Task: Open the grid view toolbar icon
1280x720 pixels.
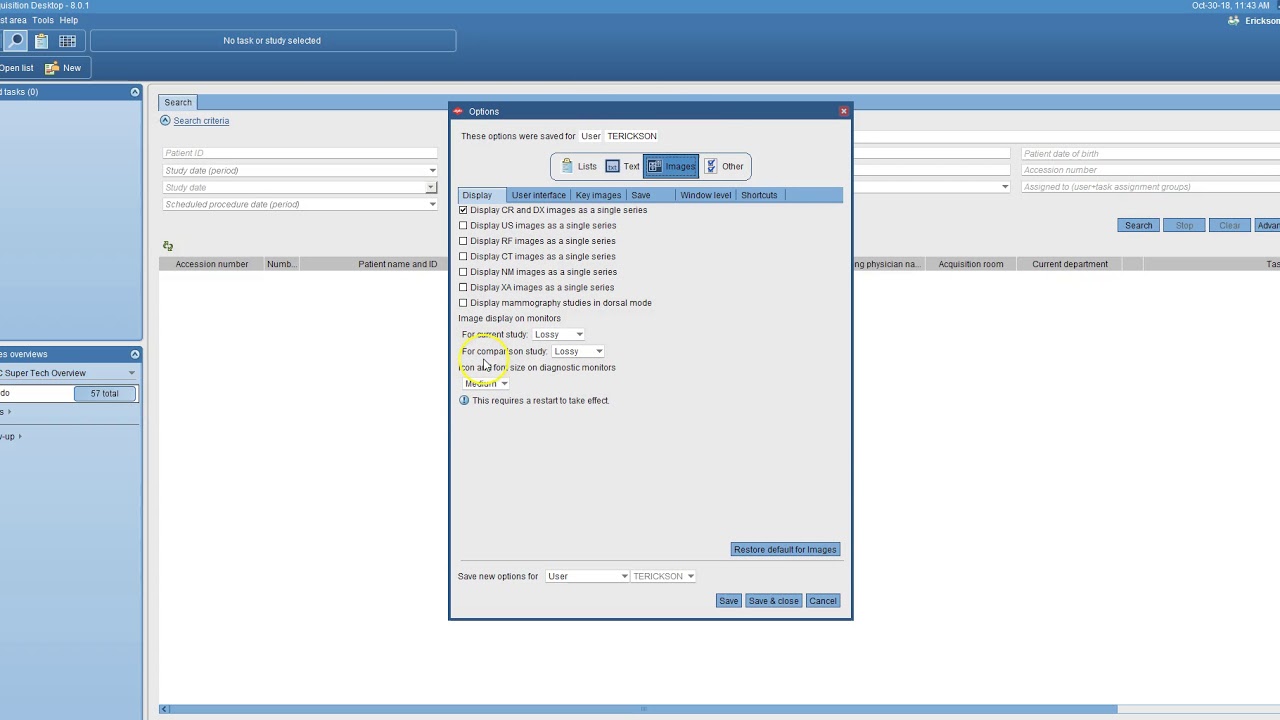Action: [x=67, y=41]
